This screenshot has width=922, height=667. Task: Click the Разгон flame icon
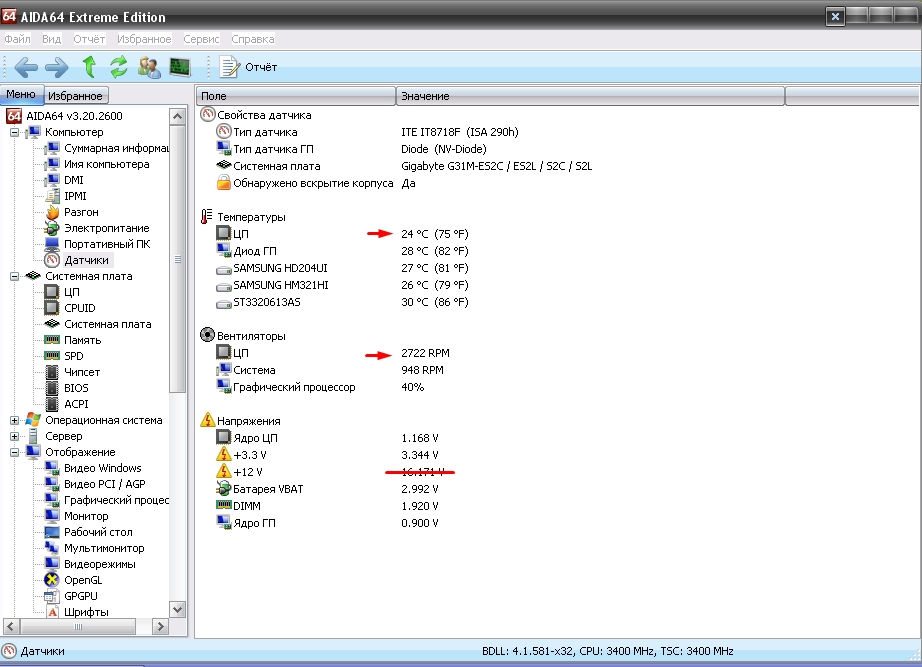click(52, 212)
